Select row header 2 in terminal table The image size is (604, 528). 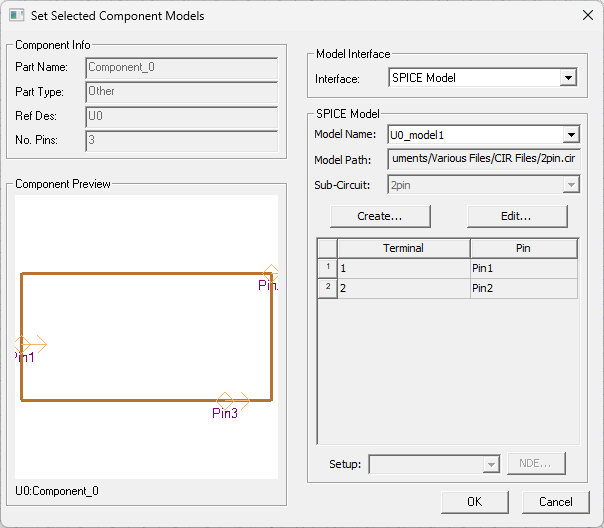click(328, 288)
